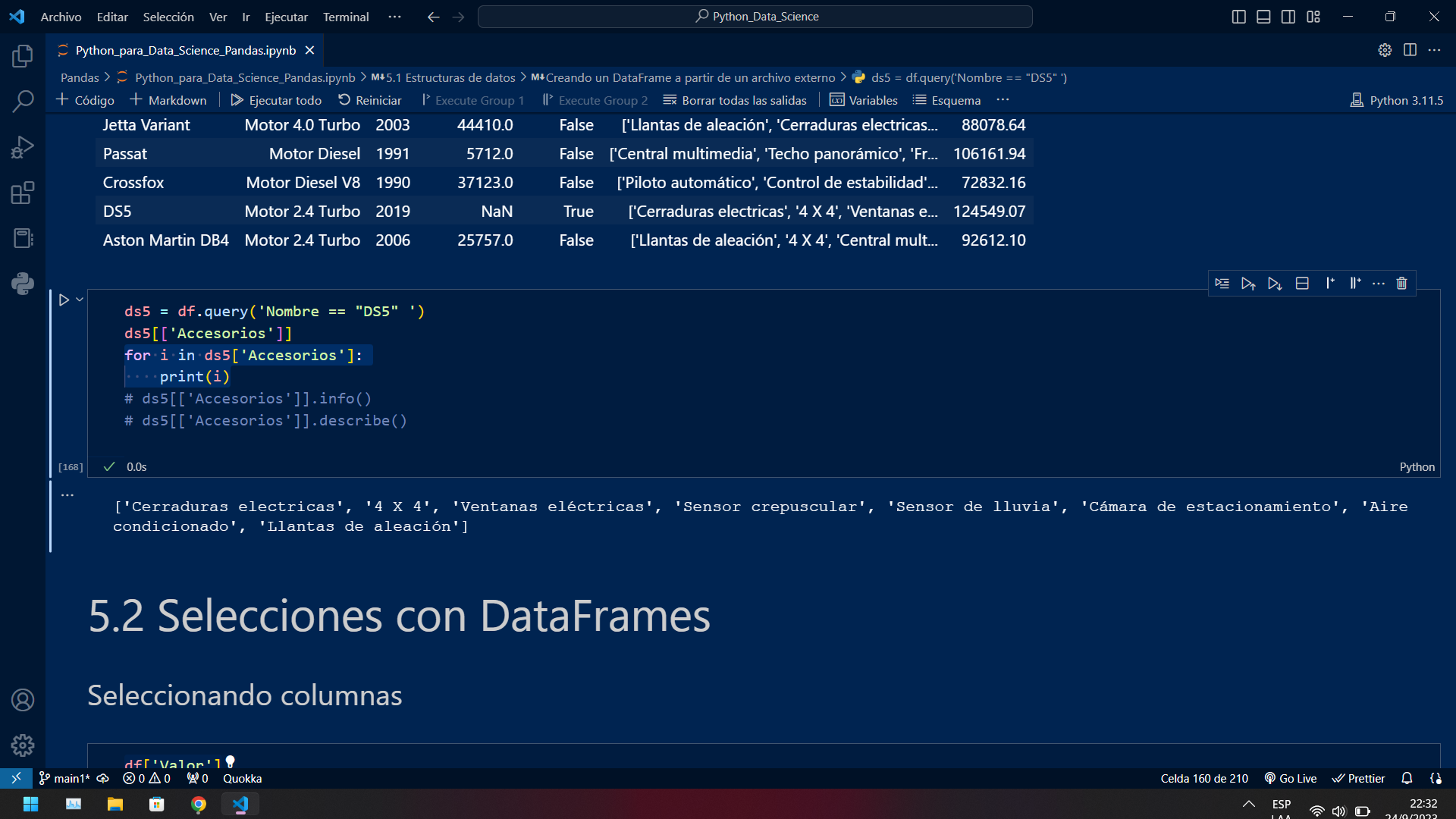The image size is (1456, 819).
Task: Open the Selección menu
Action: pyautogui.click(x=168, y=17)
